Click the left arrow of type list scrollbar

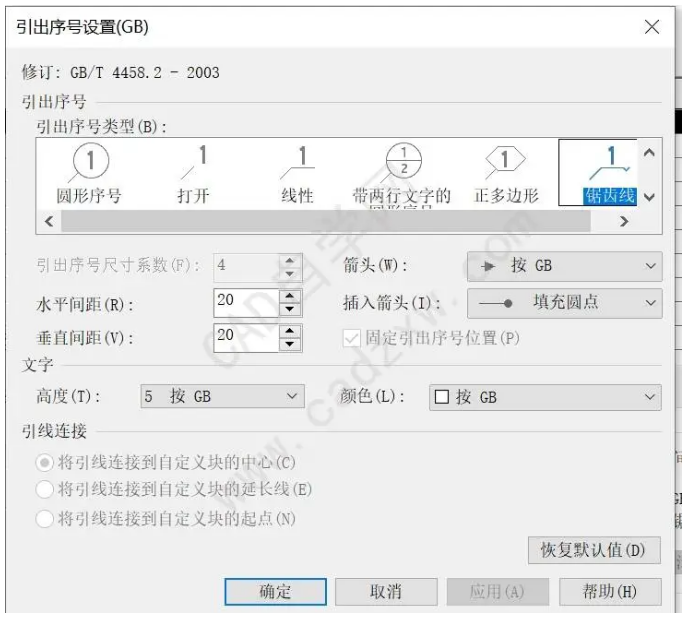point(49,221)
